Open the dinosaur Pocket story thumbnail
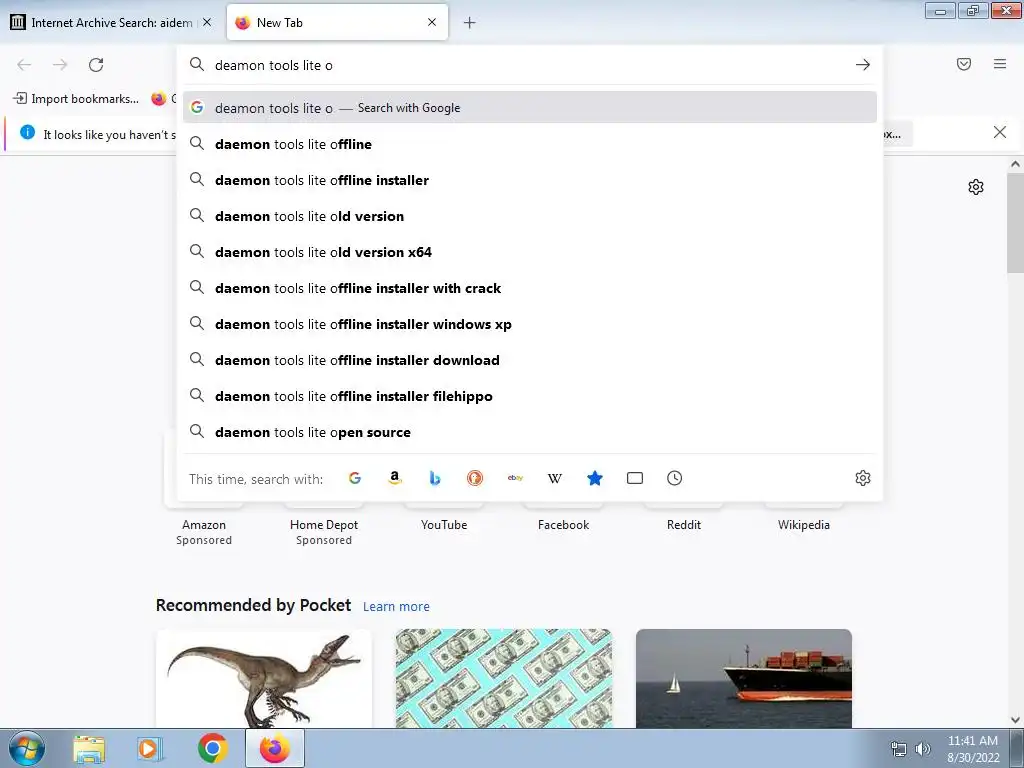Screen dimensions: 1024x768 [x=264, y=679]
